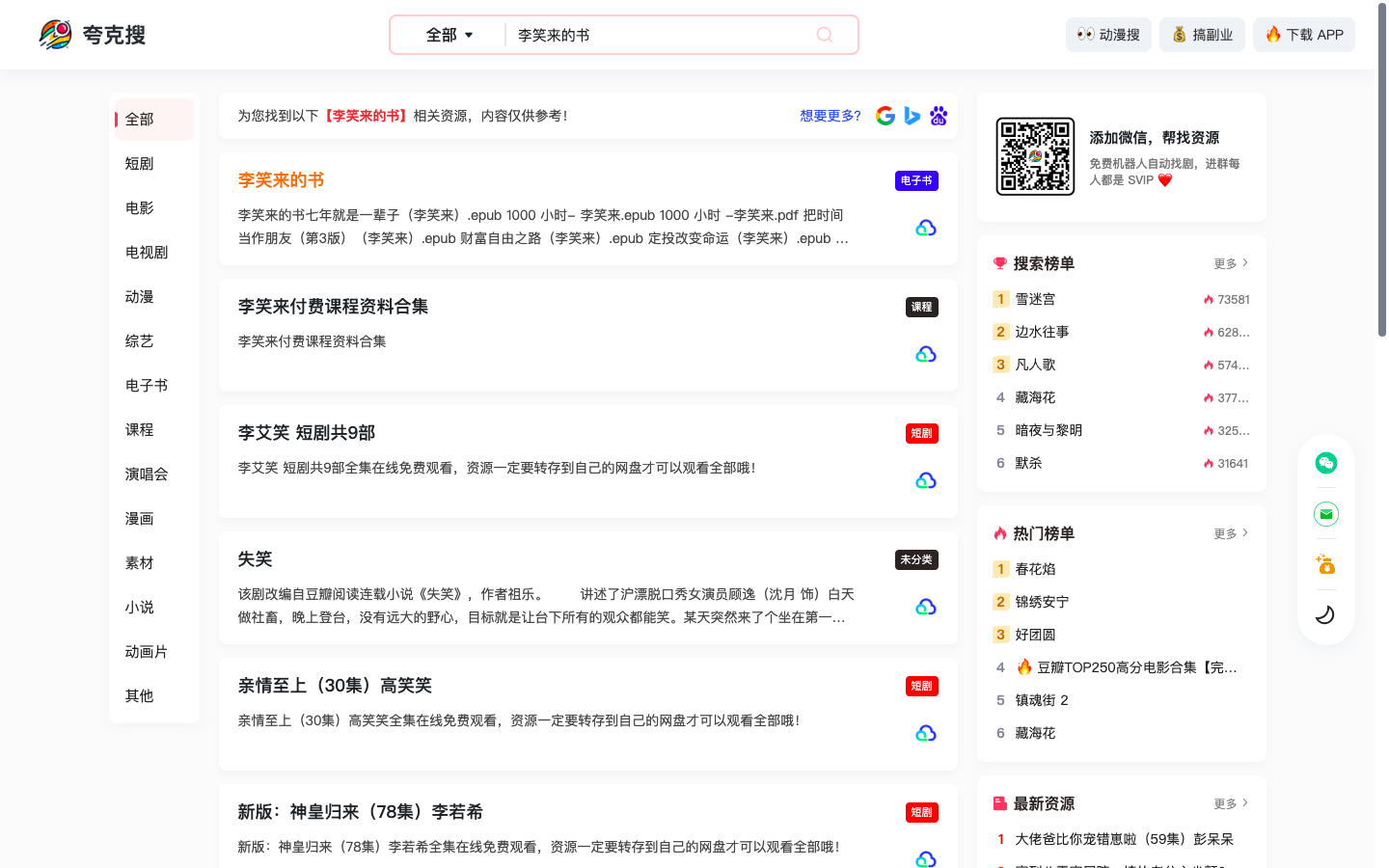The height and width of the screenshot is (868, 1389).
Task: Click the 动漫搜 button
Action: [x=1108, y=35]
